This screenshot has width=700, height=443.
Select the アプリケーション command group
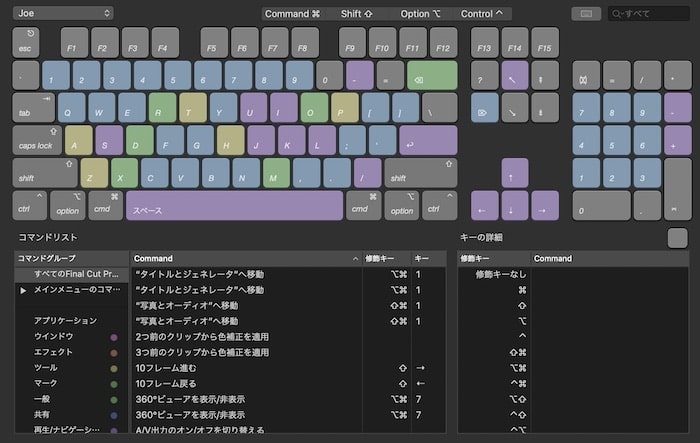point(72,321)
